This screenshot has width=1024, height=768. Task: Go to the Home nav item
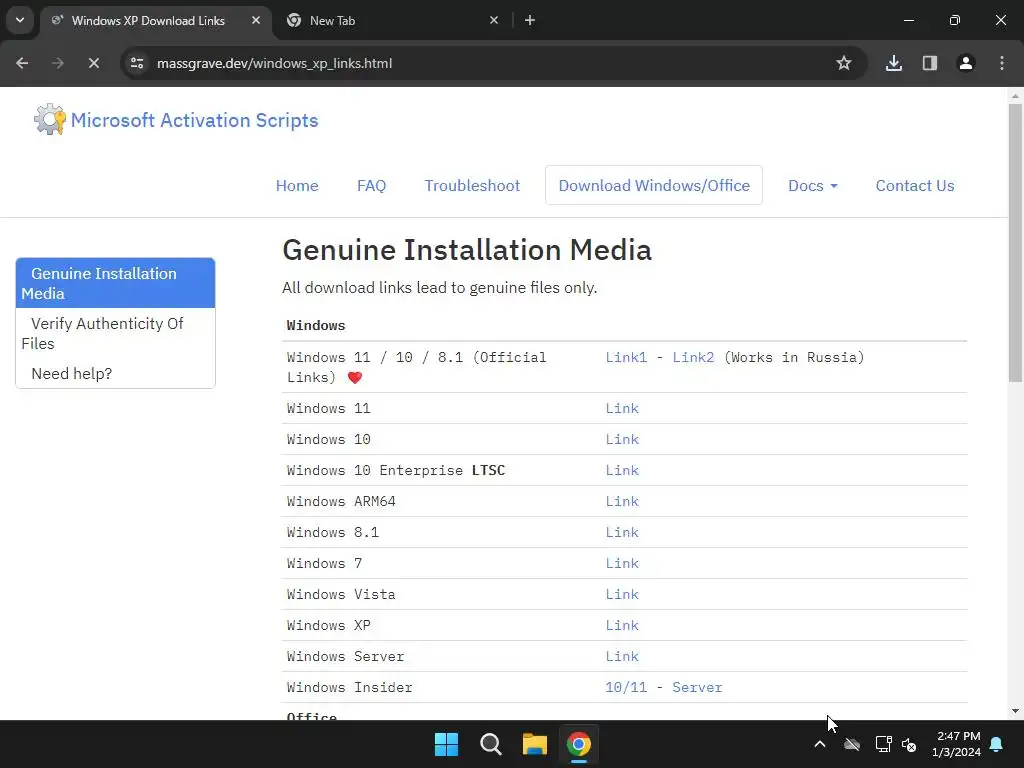tap(297, 185)
